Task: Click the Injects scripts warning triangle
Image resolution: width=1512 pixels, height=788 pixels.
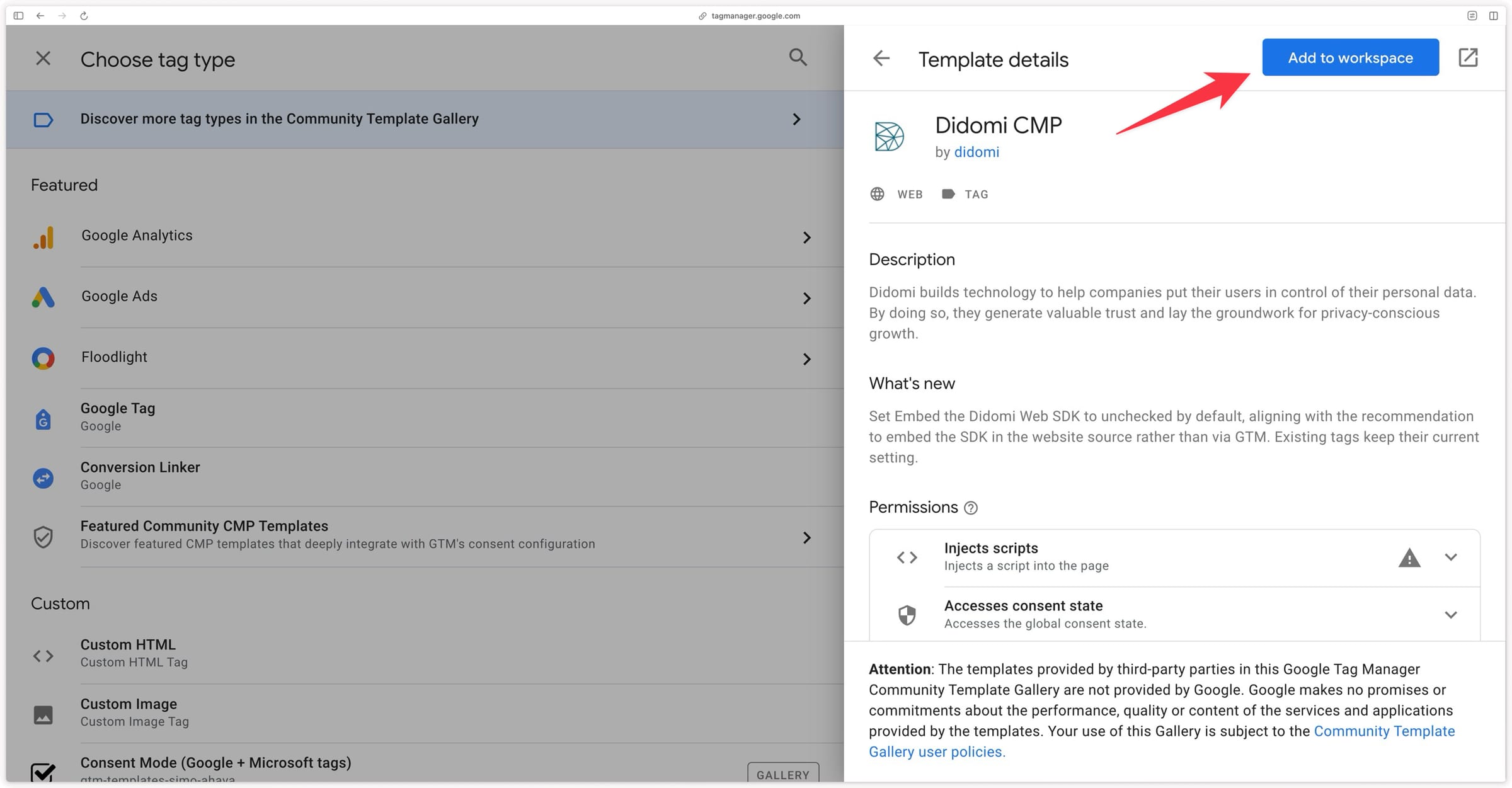Action: pyautogui.click(x=1409, y=557)
